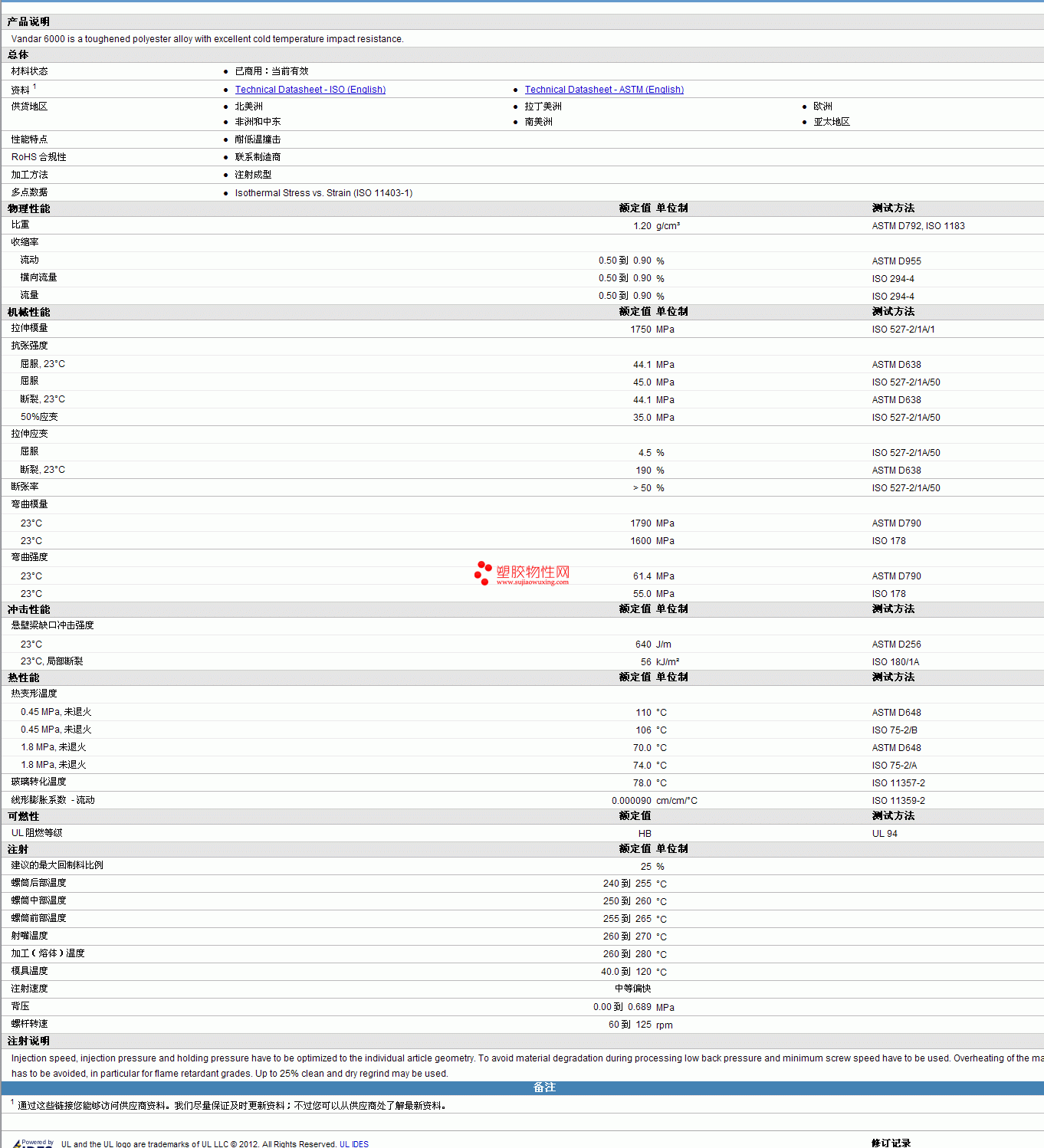Click the 1750 tensile modulus value

pos(641,330)
